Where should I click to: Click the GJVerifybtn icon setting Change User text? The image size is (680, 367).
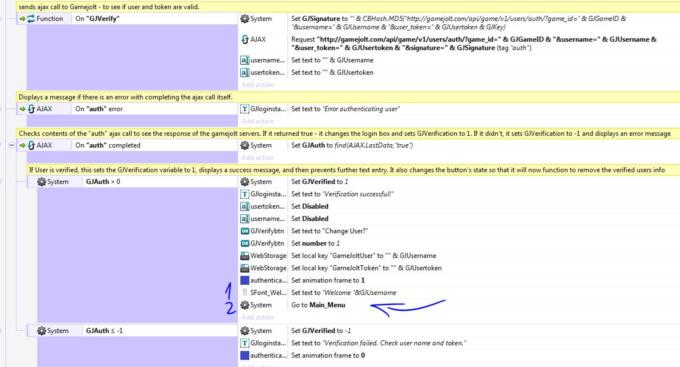tap(245, 231)
